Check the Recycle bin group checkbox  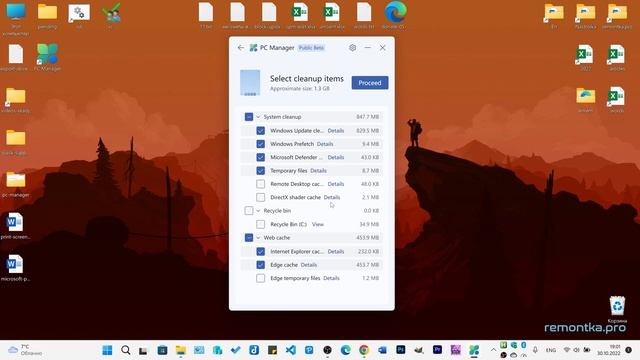click(x=249, y=211)
